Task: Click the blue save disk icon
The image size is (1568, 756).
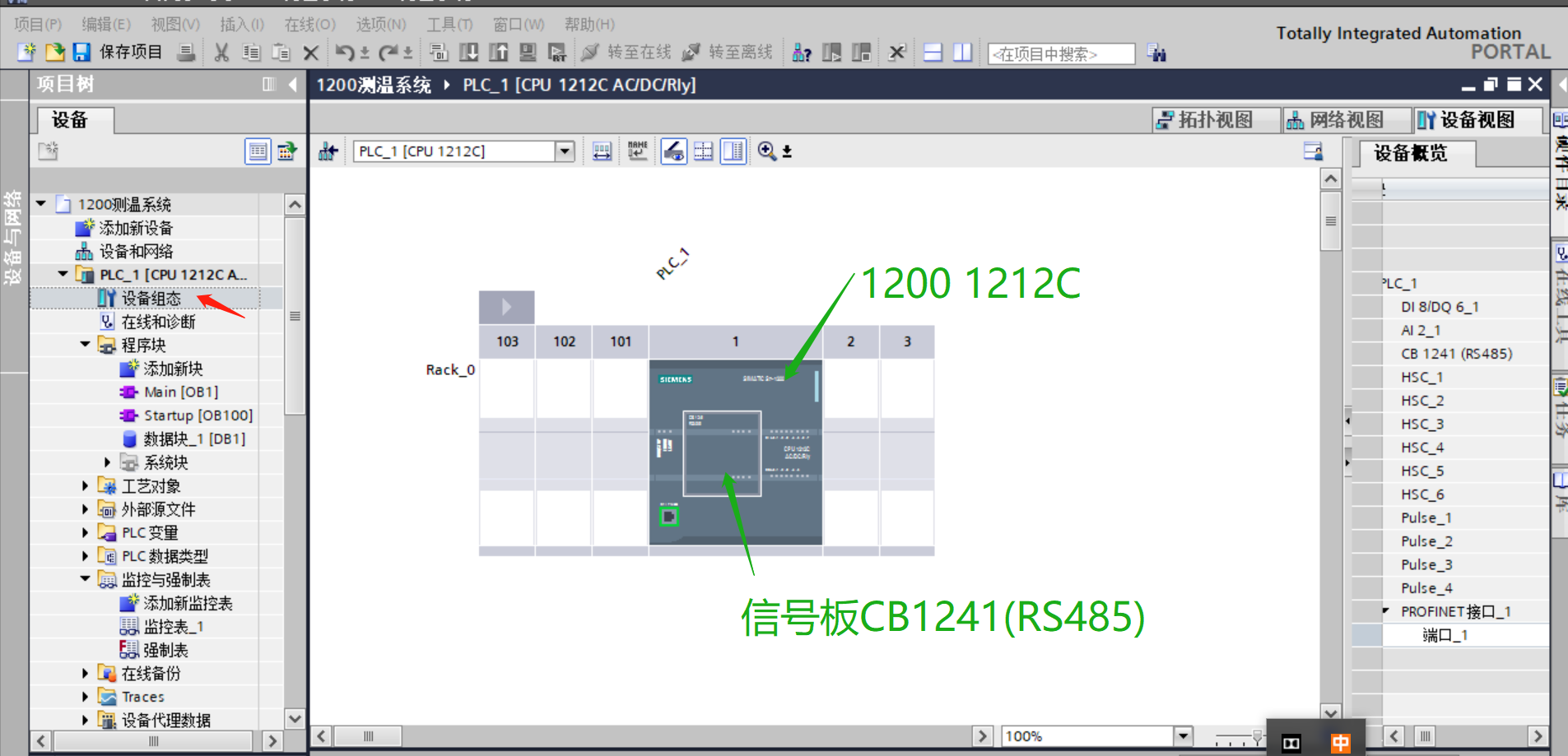Action: click(81, 53)
